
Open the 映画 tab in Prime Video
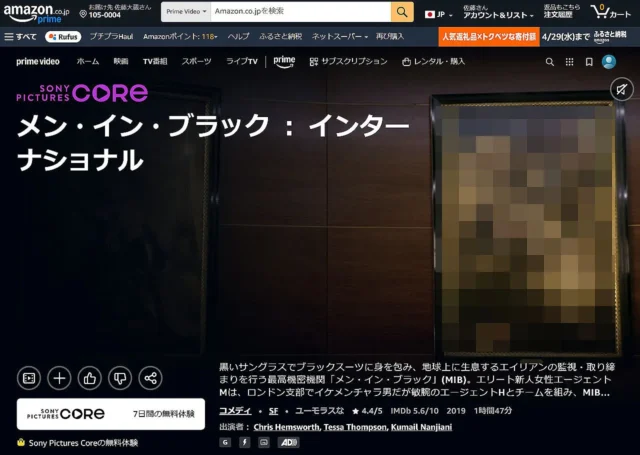[x=120, y=61]
